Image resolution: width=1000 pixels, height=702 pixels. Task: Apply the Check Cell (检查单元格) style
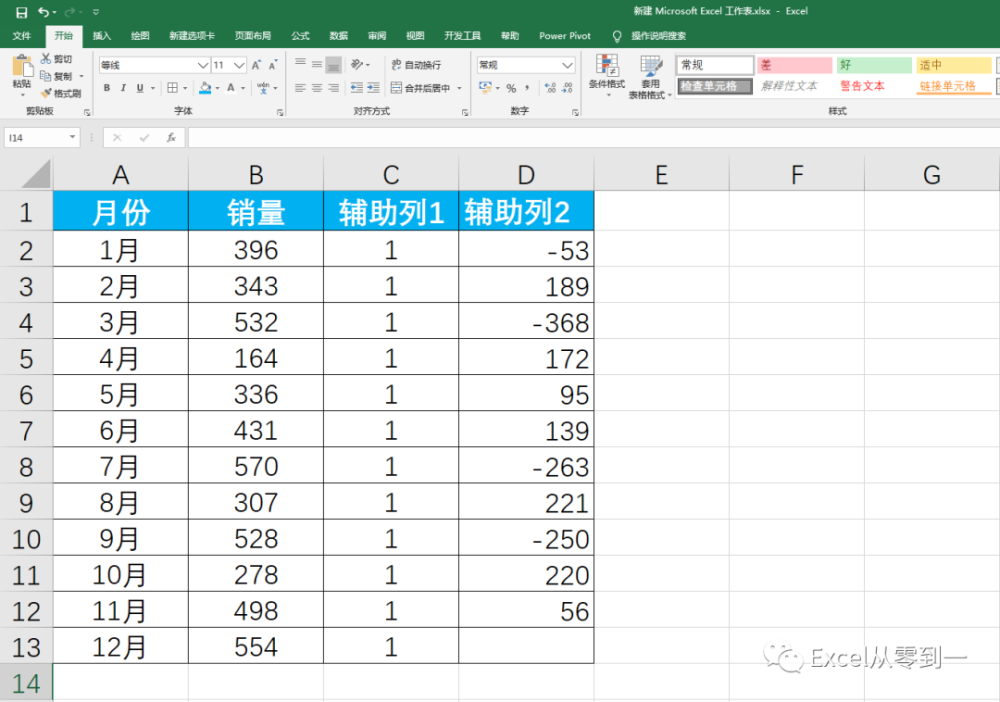click(715, 86)
